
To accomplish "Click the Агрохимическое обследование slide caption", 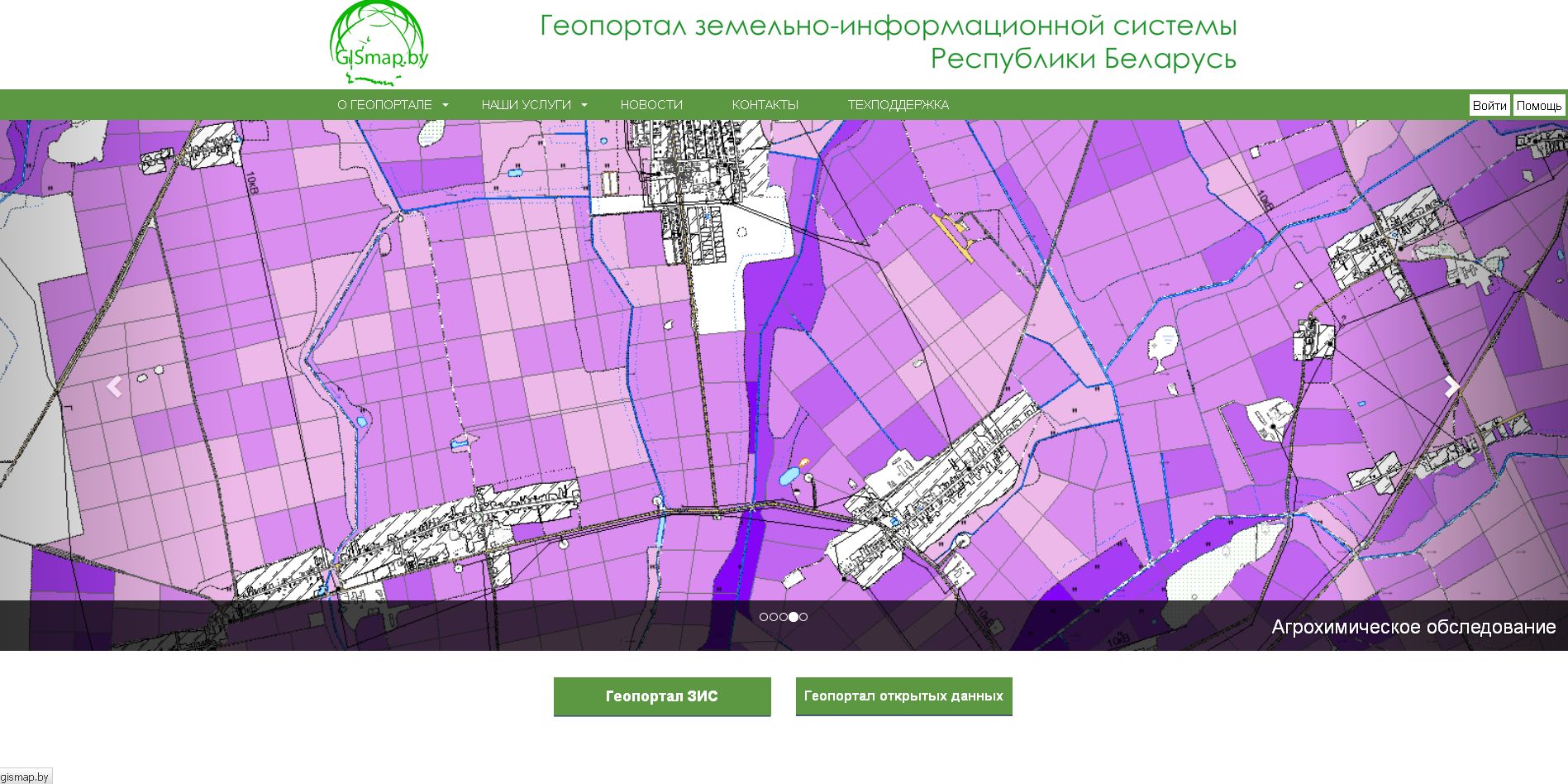I will (1413, 627).
